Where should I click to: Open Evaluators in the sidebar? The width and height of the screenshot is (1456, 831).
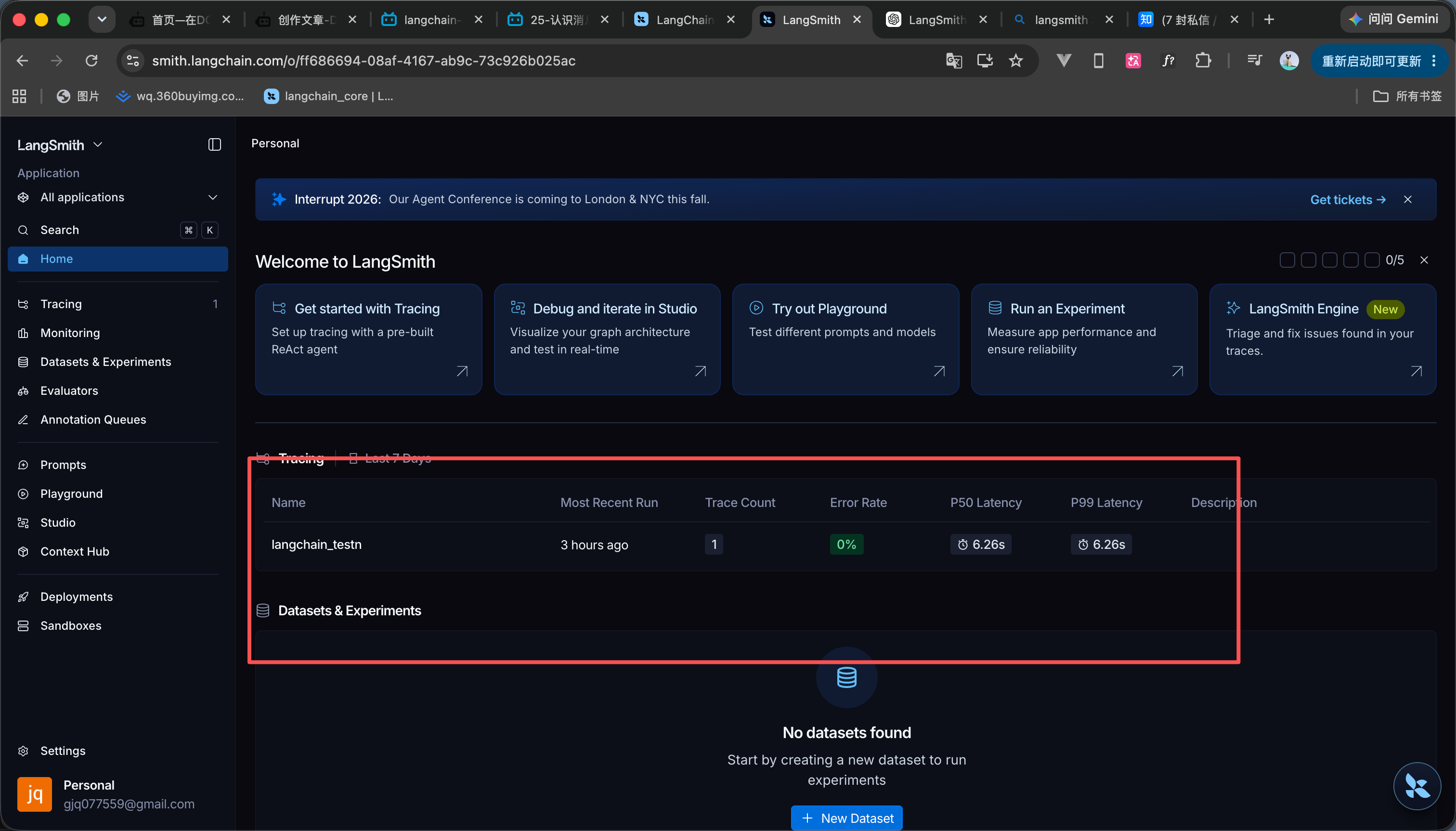(117, 391)
